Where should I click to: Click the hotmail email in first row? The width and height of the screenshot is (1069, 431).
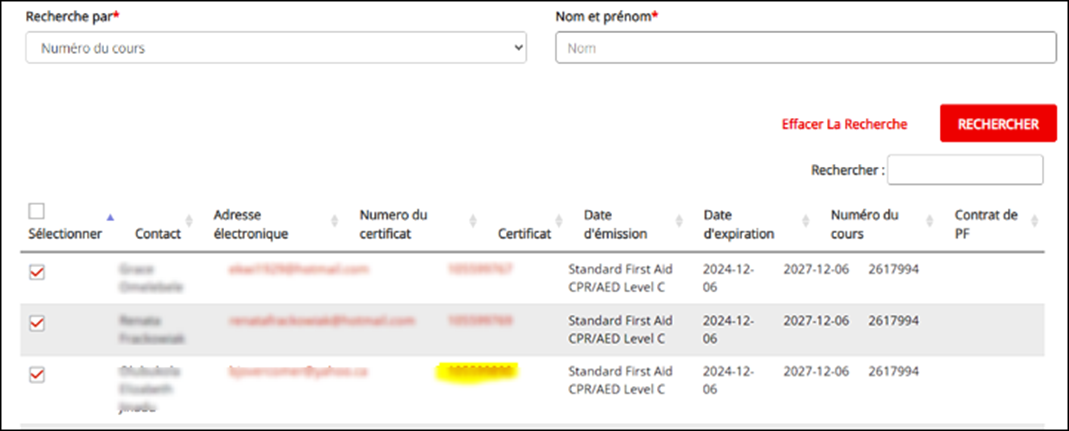coord(298,269)
